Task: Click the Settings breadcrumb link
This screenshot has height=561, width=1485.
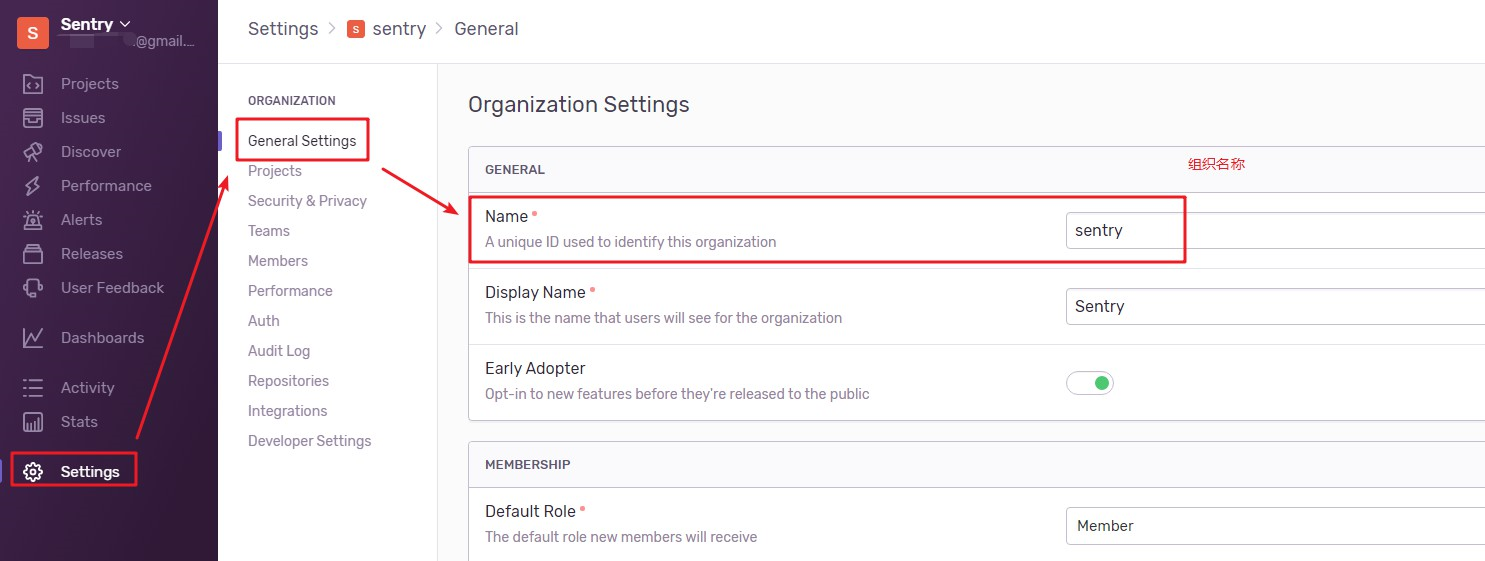Action: [283, 29]
